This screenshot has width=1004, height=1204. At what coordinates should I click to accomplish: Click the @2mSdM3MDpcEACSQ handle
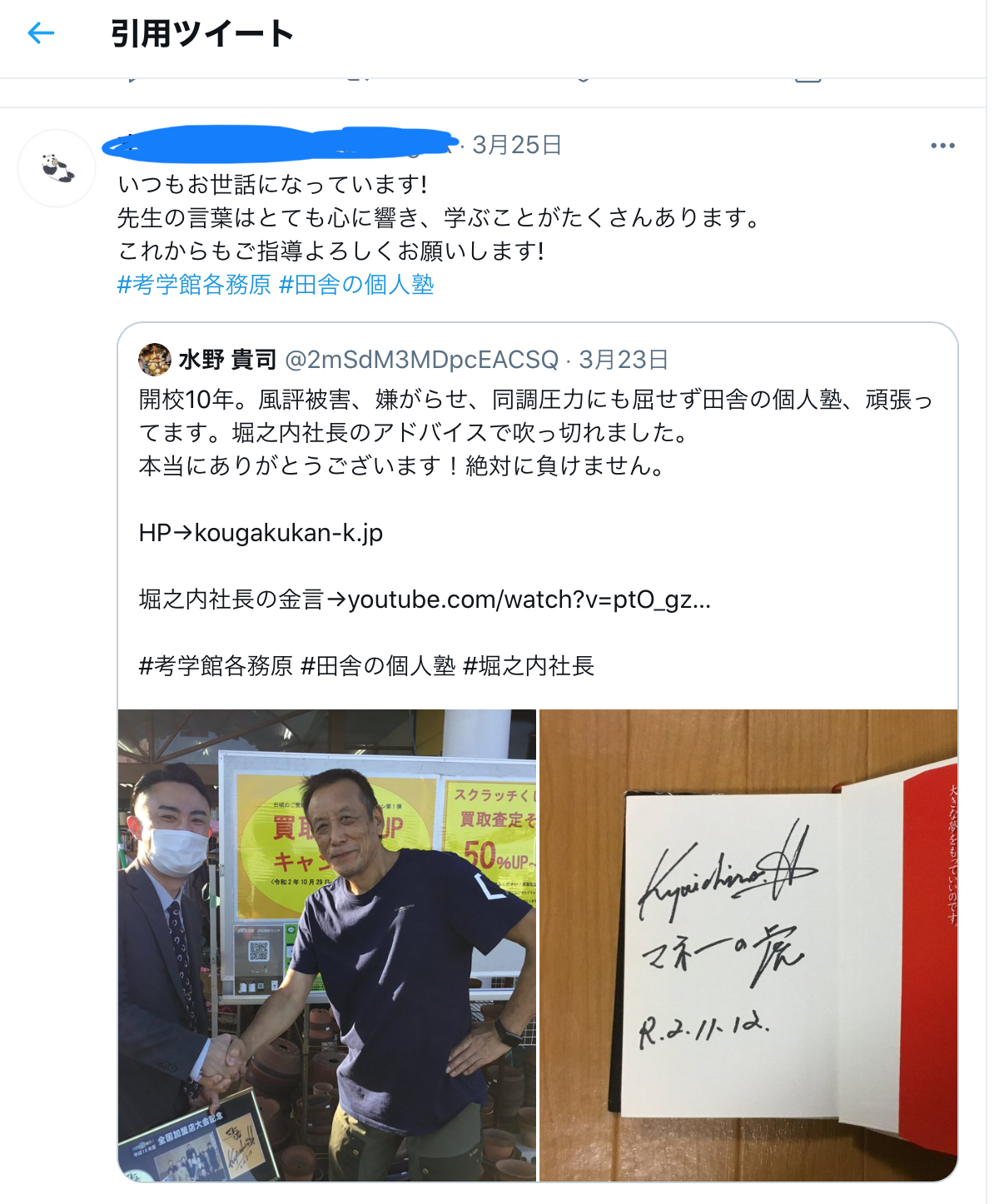pos(422,360)
